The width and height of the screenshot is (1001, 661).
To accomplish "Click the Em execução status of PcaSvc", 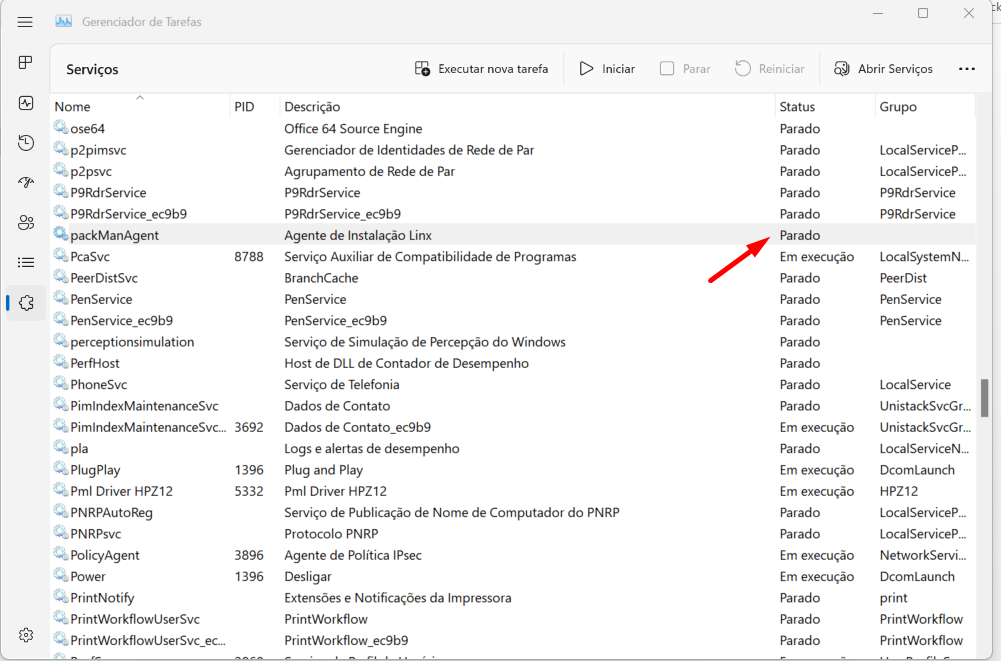I will point(817,257).
